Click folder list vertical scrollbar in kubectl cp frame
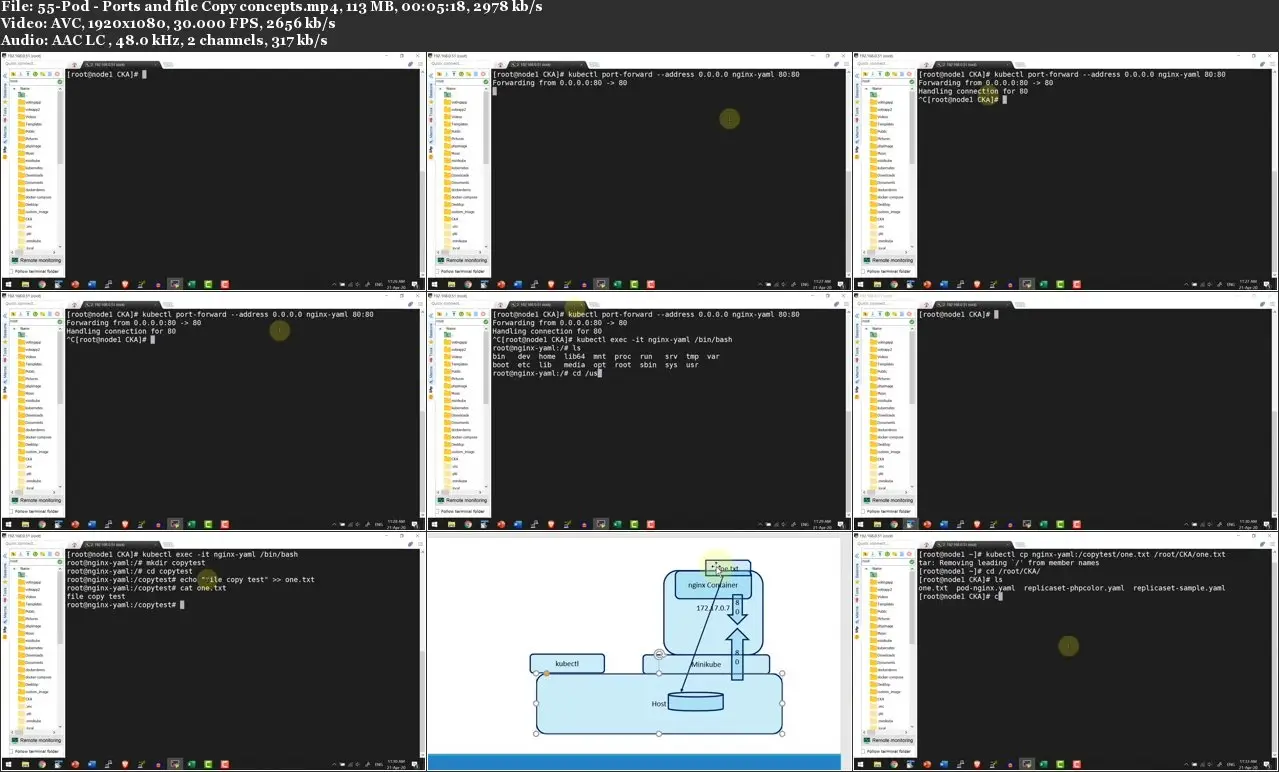This screenshot has height=772, width=1279. pos(912,607)
